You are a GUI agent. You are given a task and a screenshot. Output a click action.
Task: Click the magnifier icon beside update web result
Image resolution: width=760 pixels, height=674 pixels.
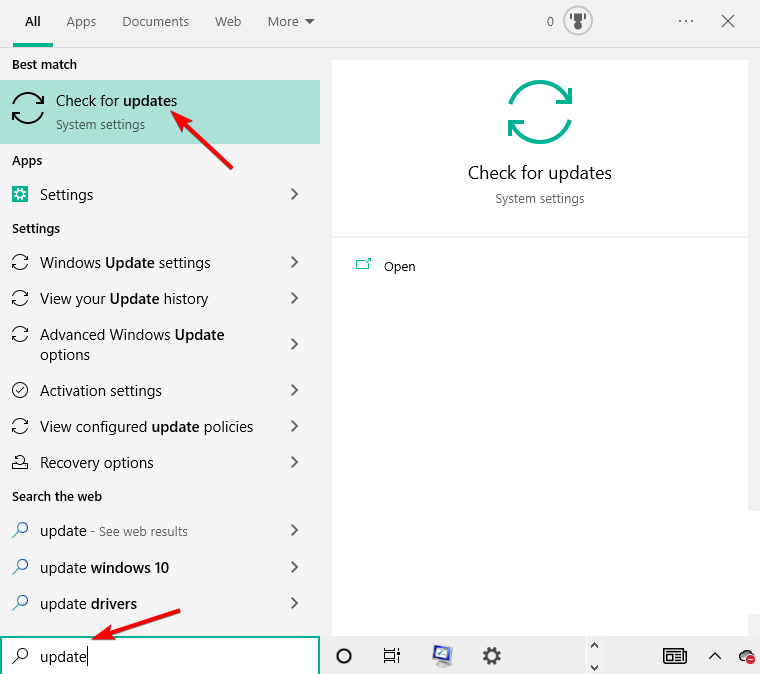[x=20, y=530]
